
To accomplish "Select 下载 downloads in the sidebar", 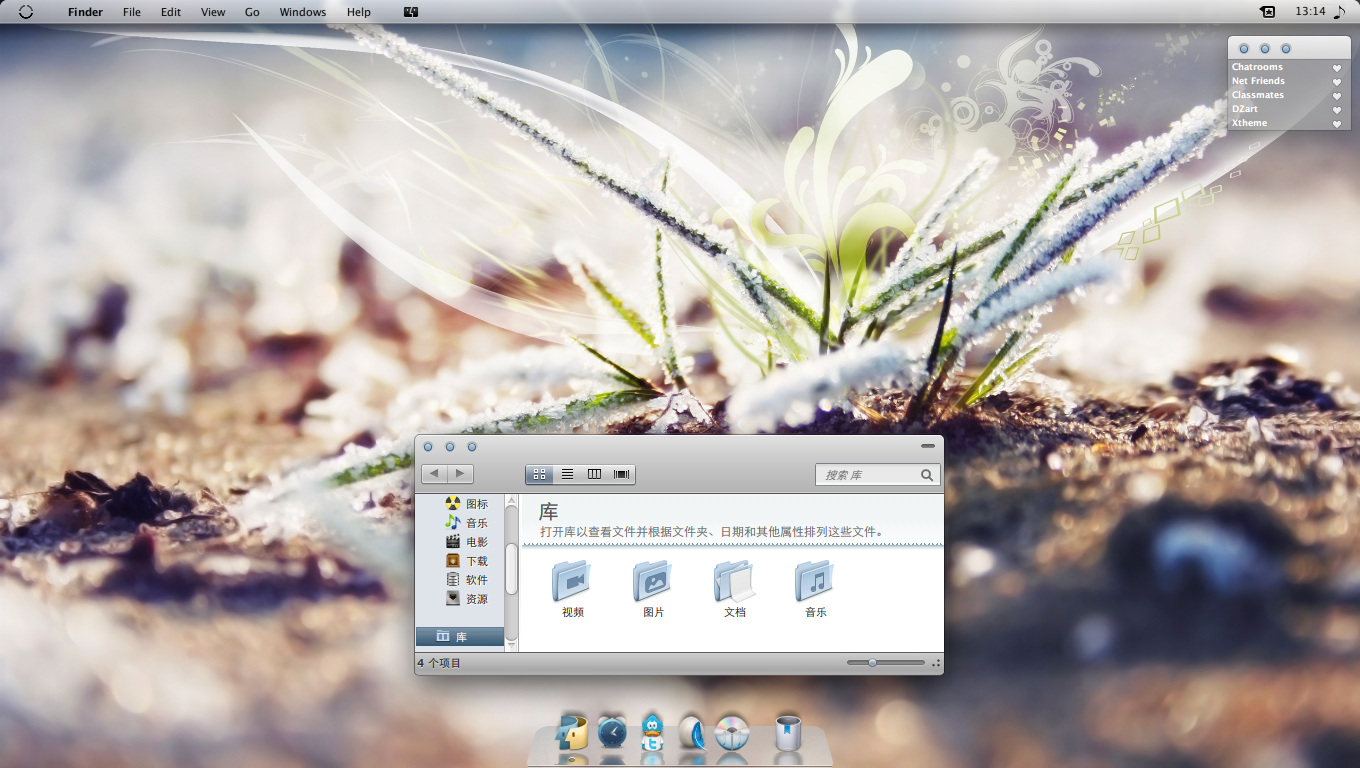I will click(476, 561).
